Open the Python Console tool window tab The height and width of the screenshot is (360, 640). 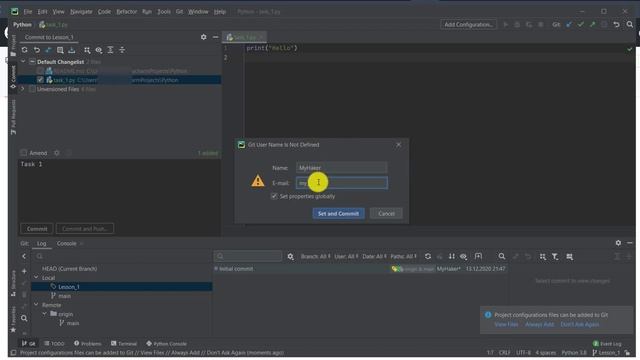(x=167, y=344)
